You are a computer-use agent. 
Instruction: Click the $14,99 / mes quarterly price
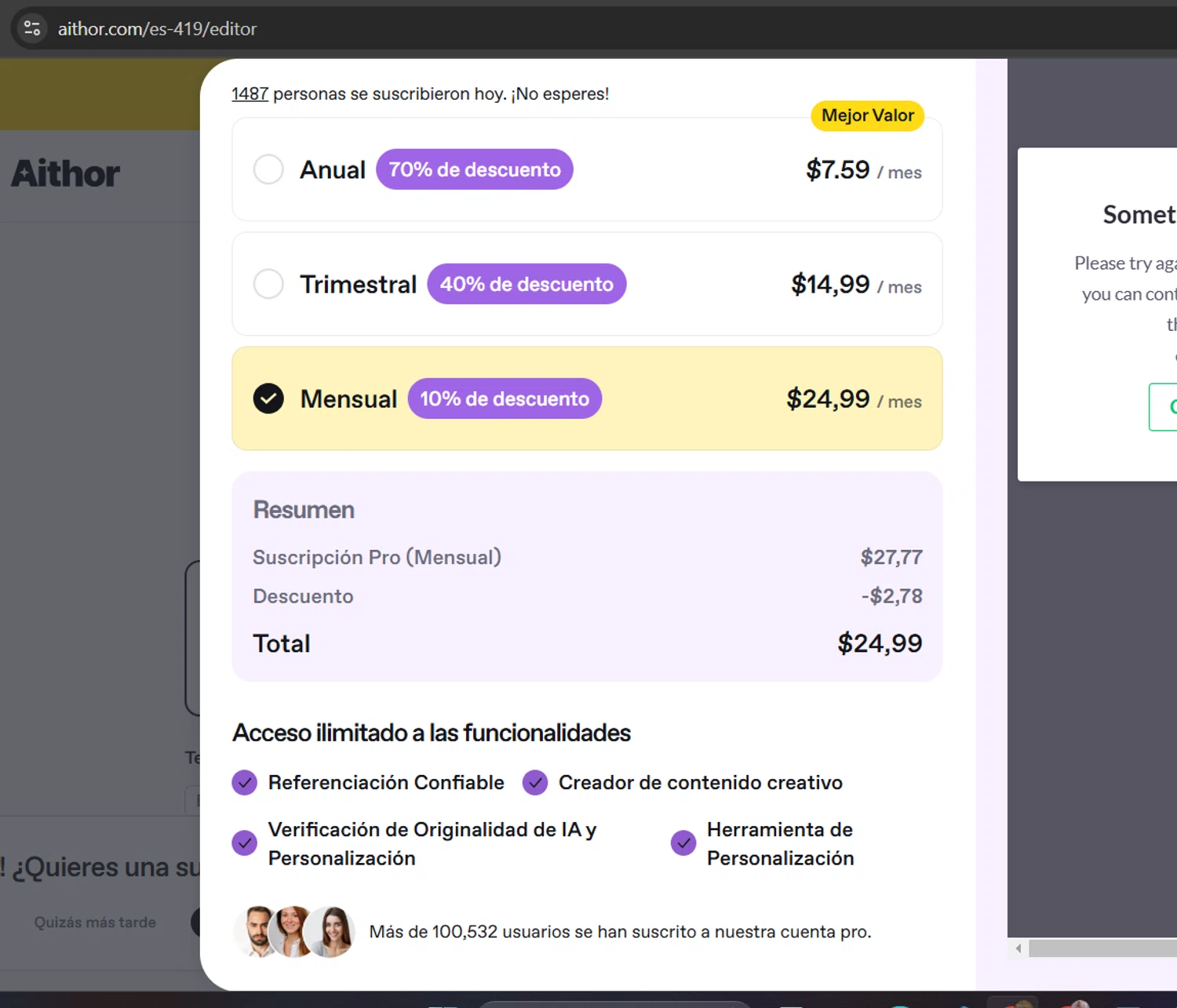857,285
